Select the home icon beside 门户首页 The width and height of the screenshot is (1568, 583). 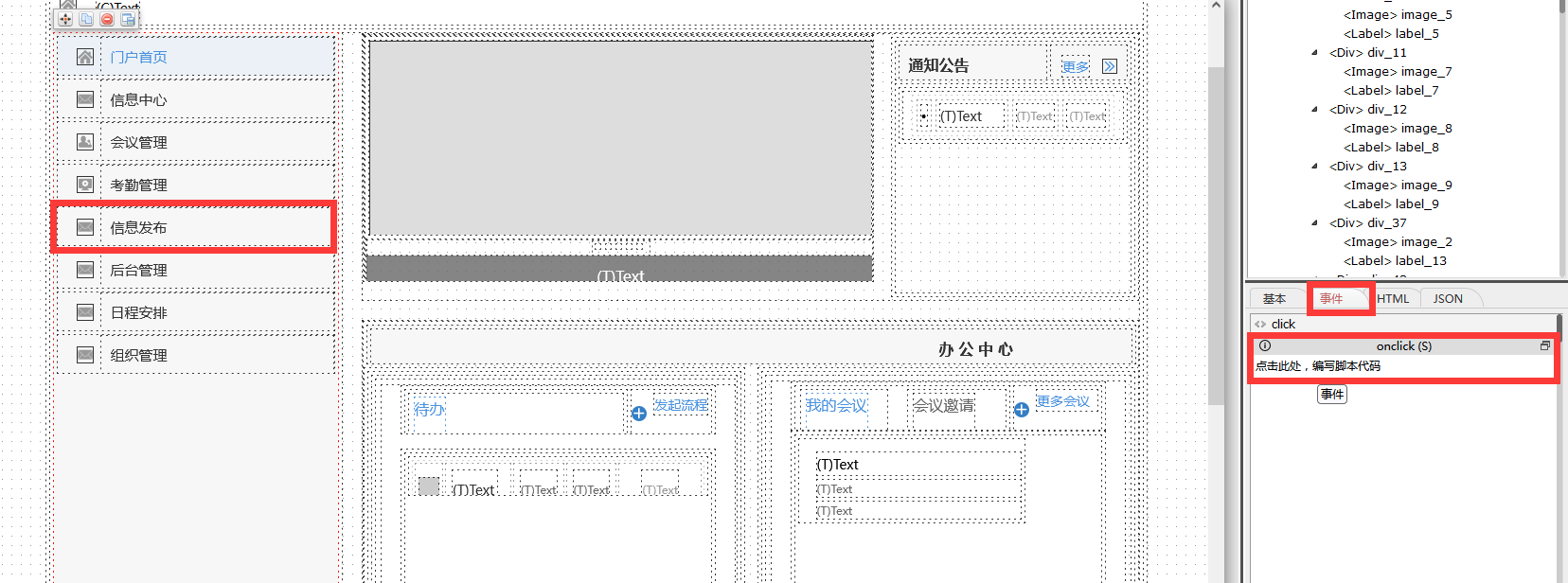pyautogui.click(x=85, y=57)
